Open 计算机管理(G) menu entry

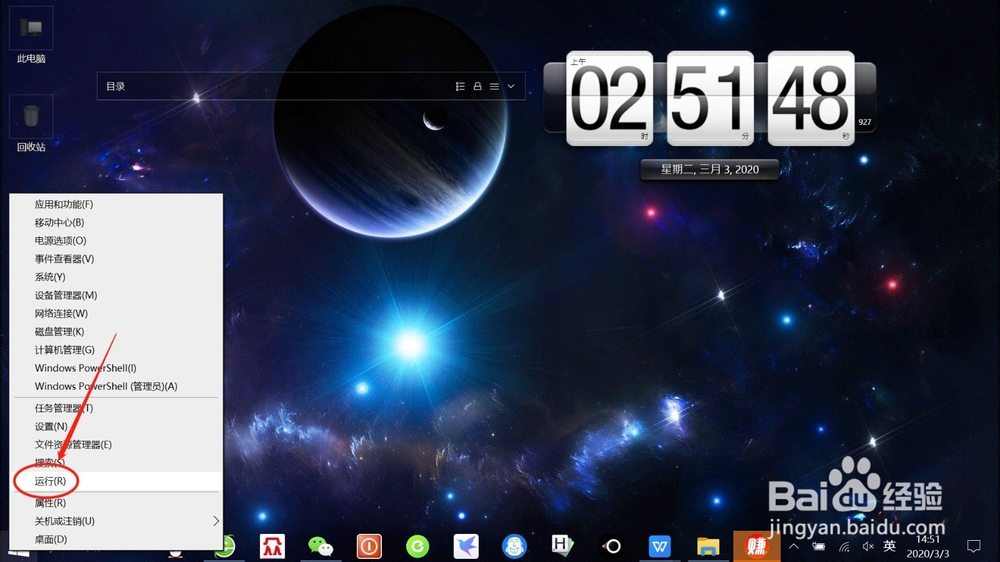click(116, 350)
